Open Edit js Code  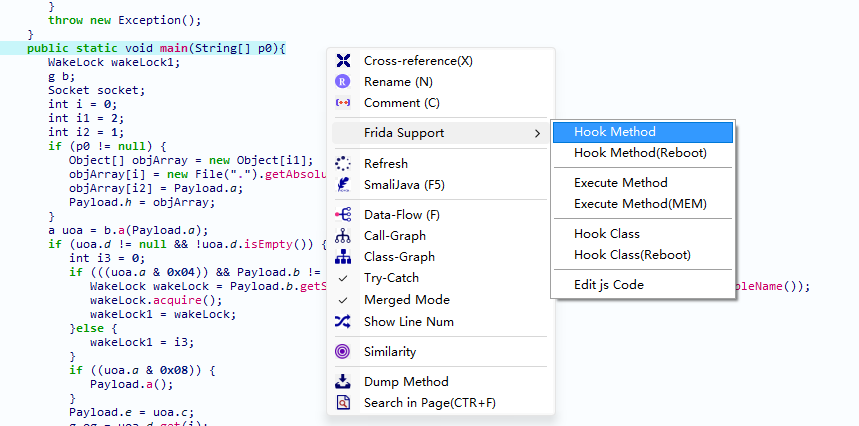pyautogui.click(x=609, y=285)
